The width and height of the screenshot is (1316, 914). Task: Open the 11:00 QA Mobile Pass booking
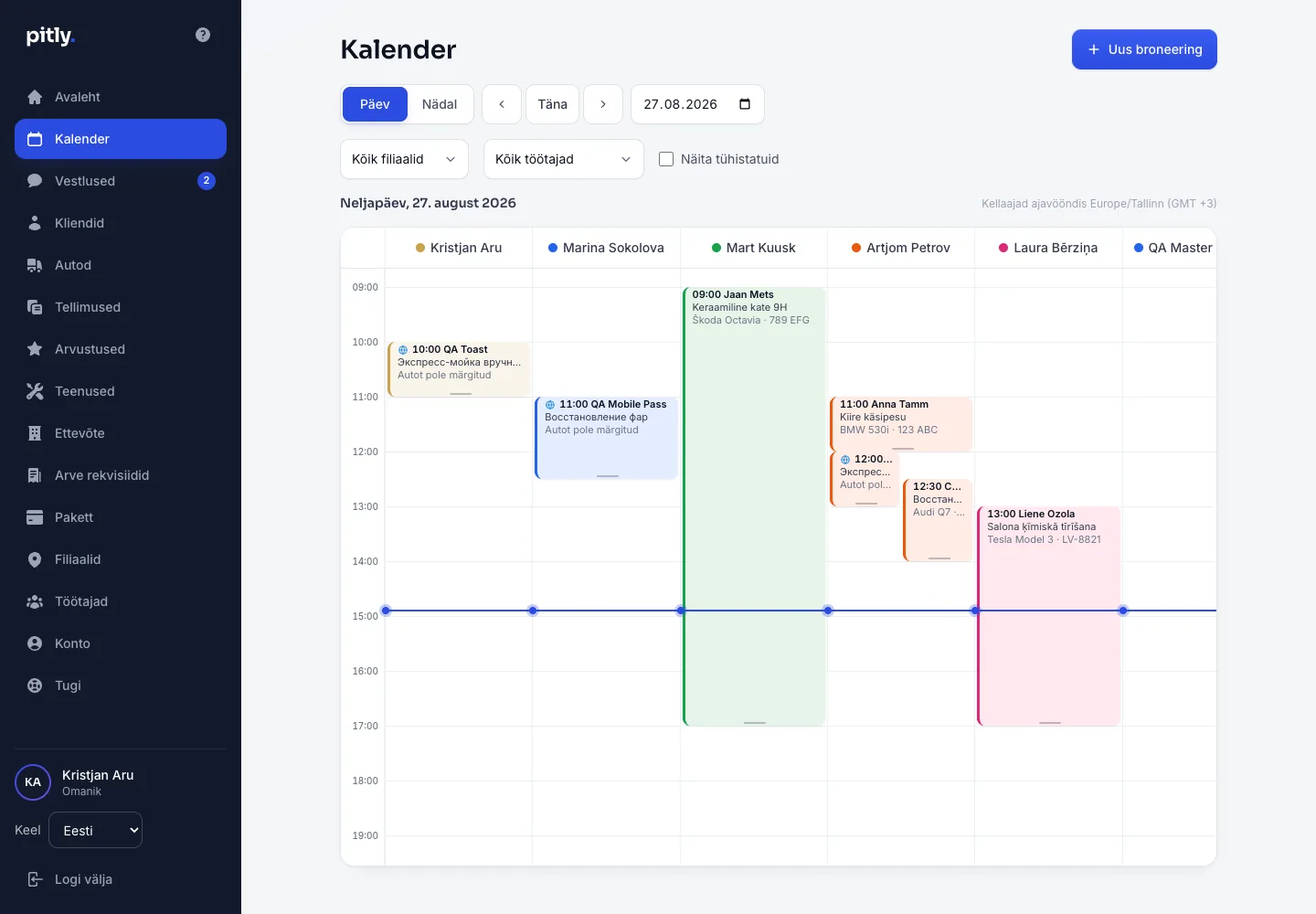(x=607, y=438)
